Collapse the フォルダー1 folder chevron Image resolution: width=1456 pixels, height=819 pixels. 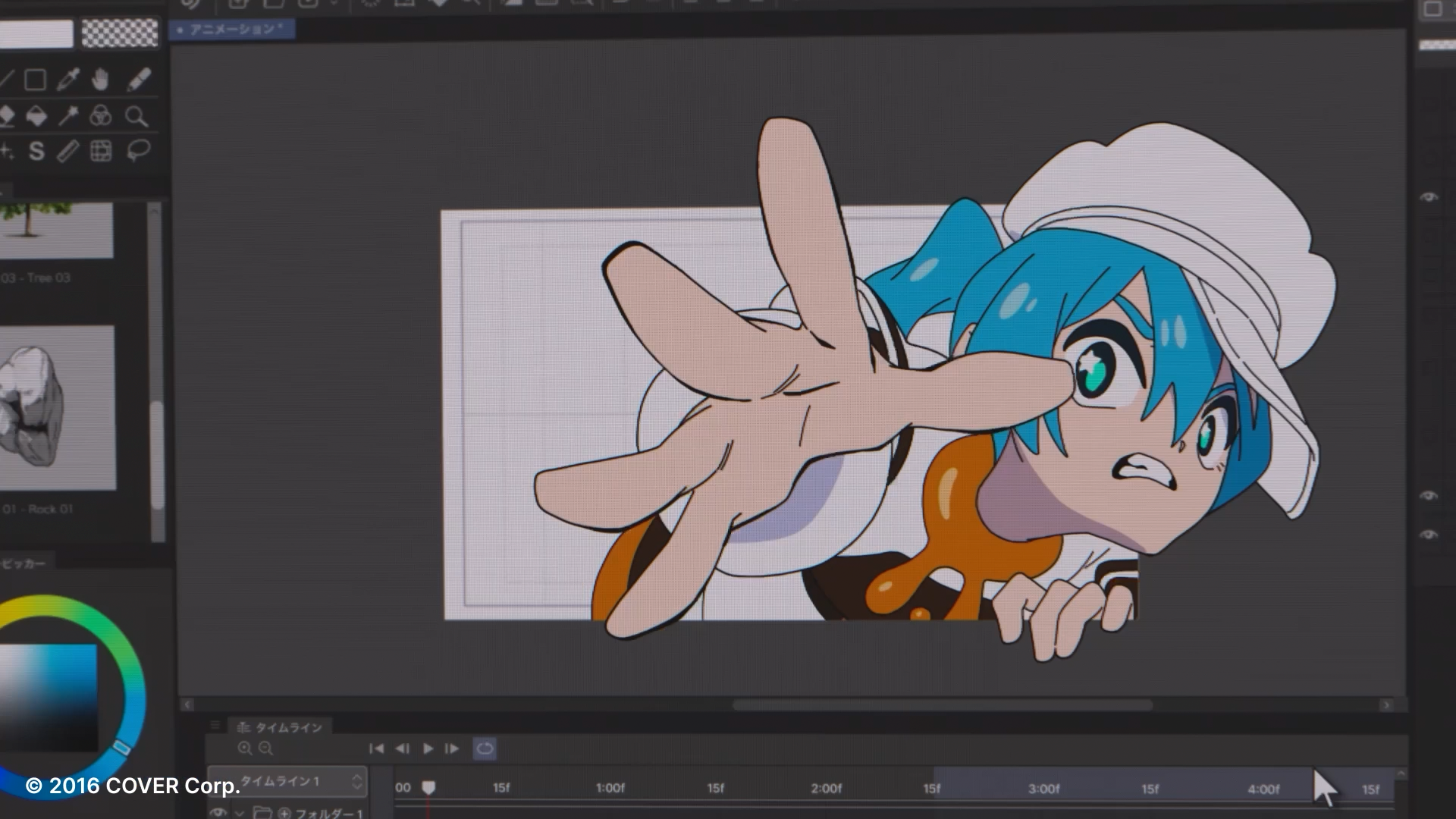pos(240,813)
